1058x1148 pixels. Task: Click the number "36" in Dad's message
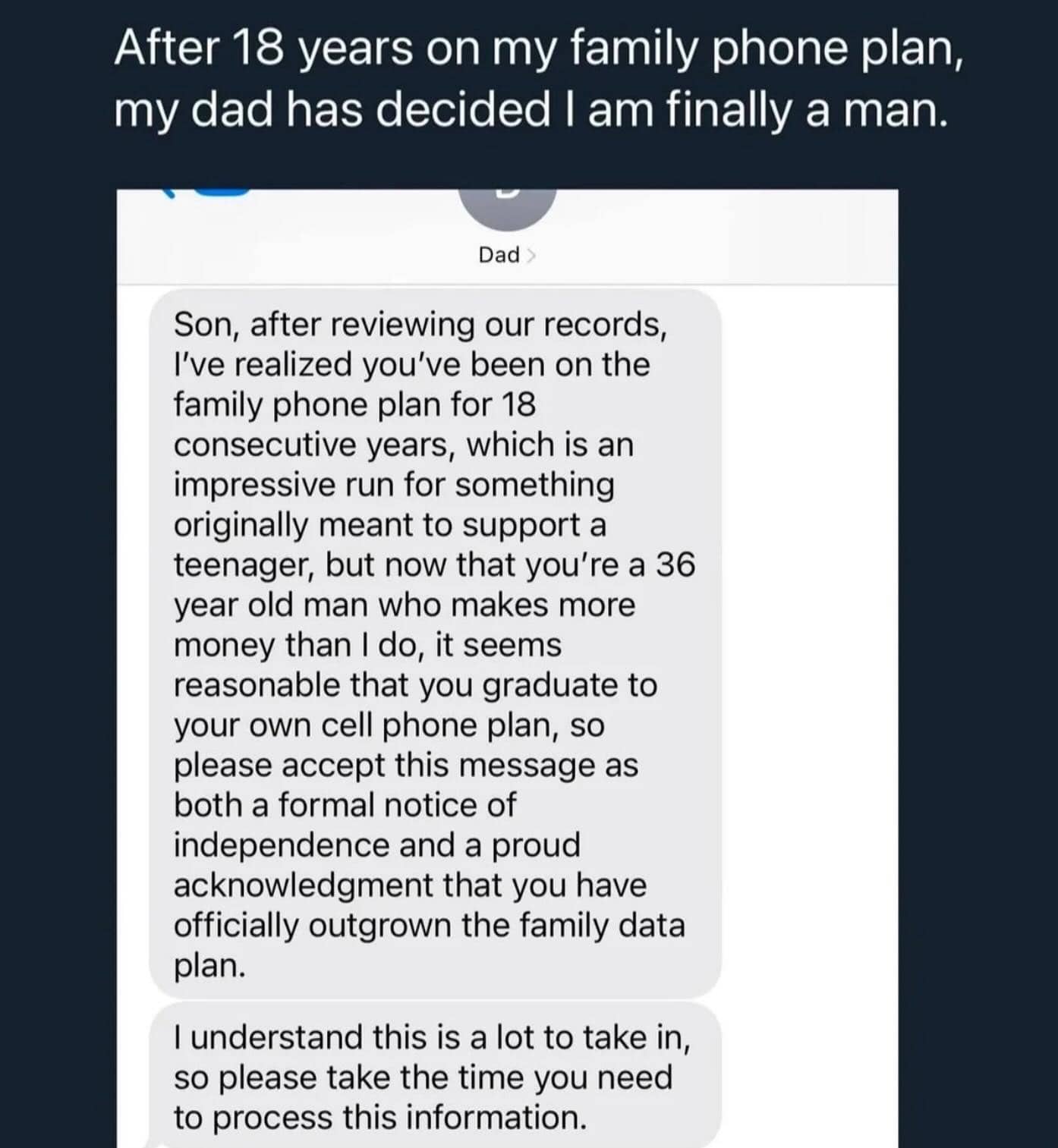pyautogui.click(x=675, y=565)
